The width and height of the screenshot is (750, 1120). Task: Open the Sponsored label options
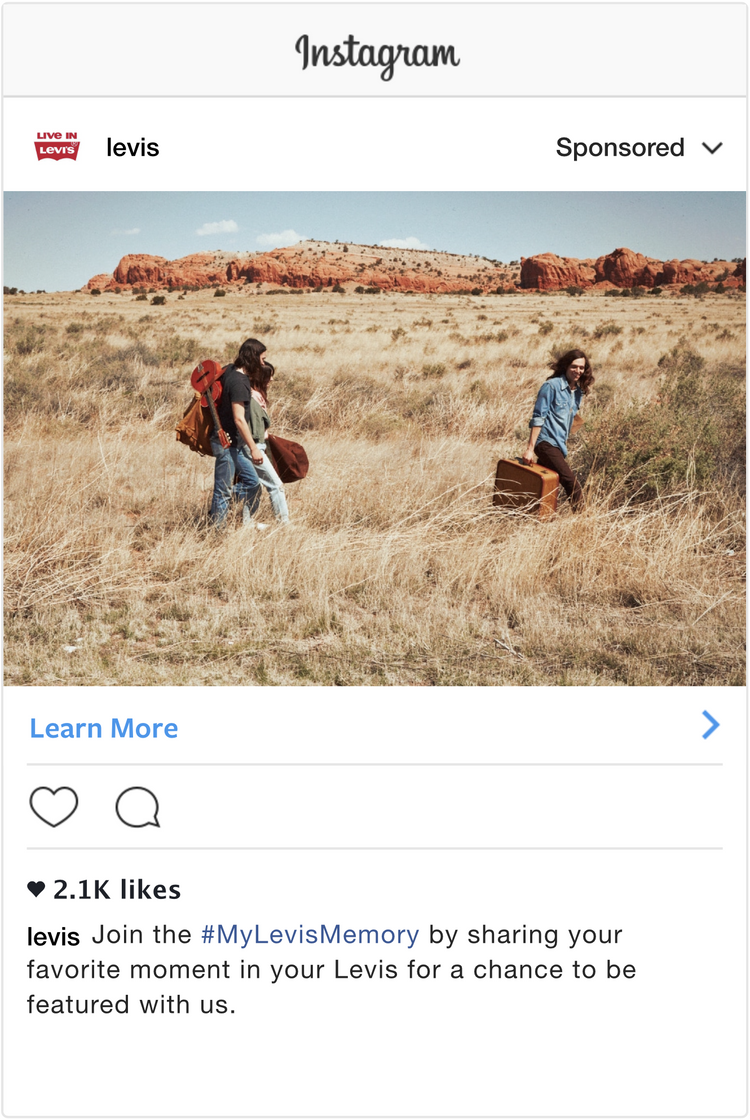pyautogui.click(x=620, y=147)
